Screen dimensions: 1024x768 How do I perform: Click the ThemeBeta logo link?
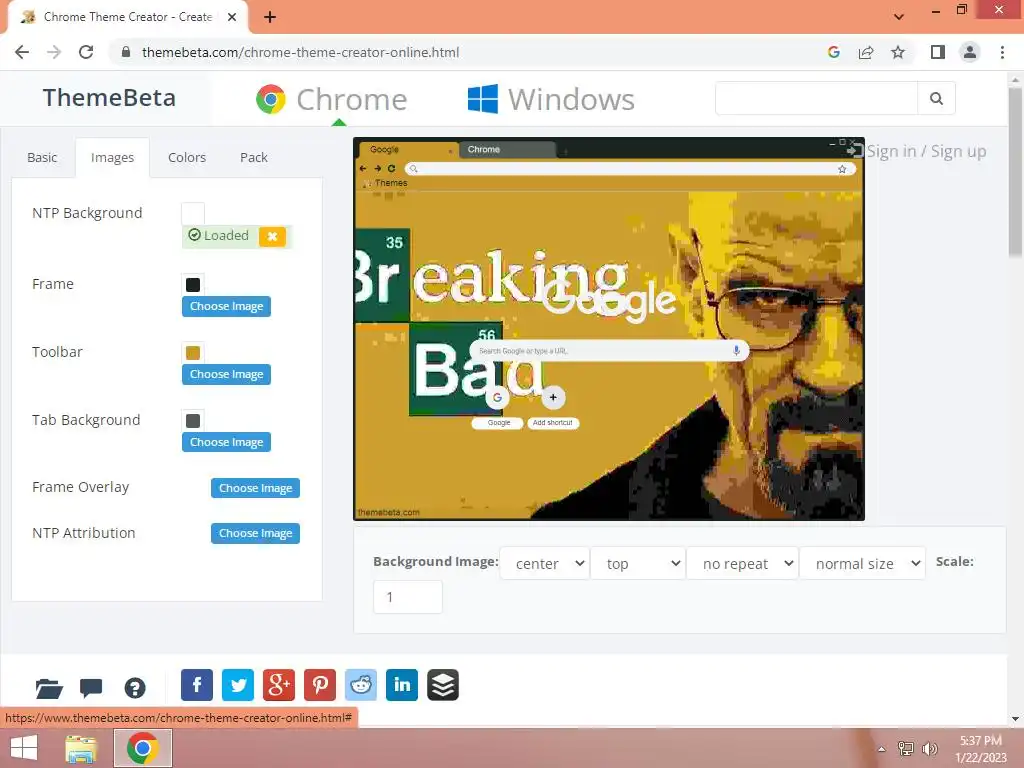pyautogui.click(x=109, y=98)
